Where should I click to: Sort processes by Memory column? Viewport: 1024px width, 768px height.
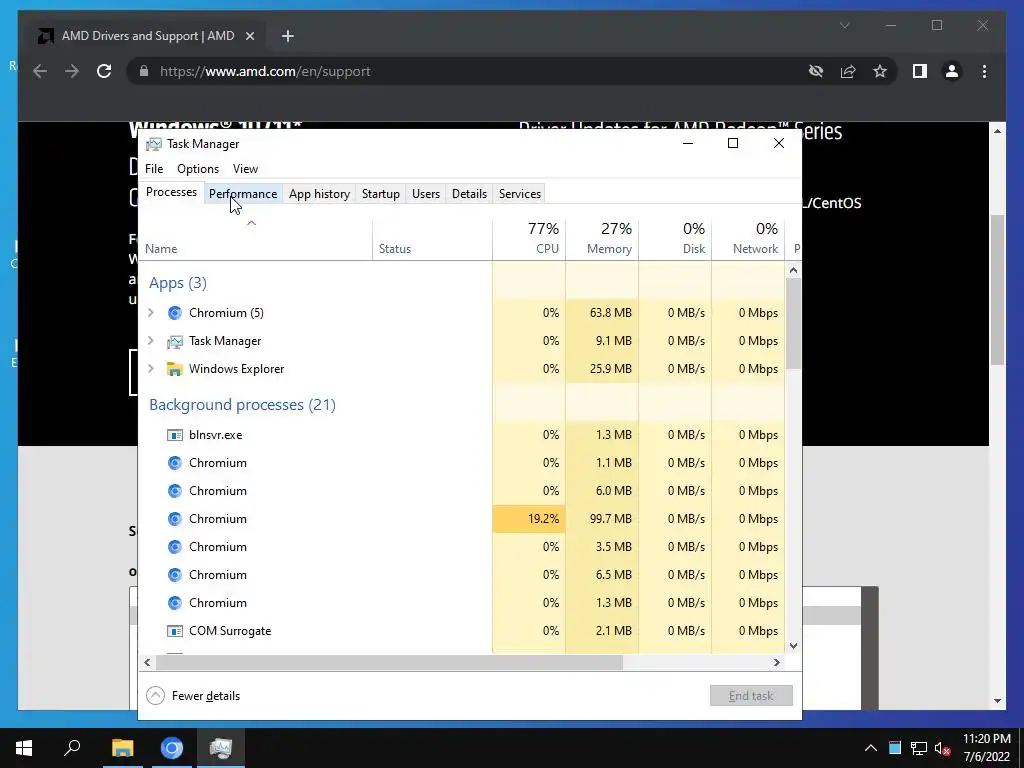coord(602,240)
